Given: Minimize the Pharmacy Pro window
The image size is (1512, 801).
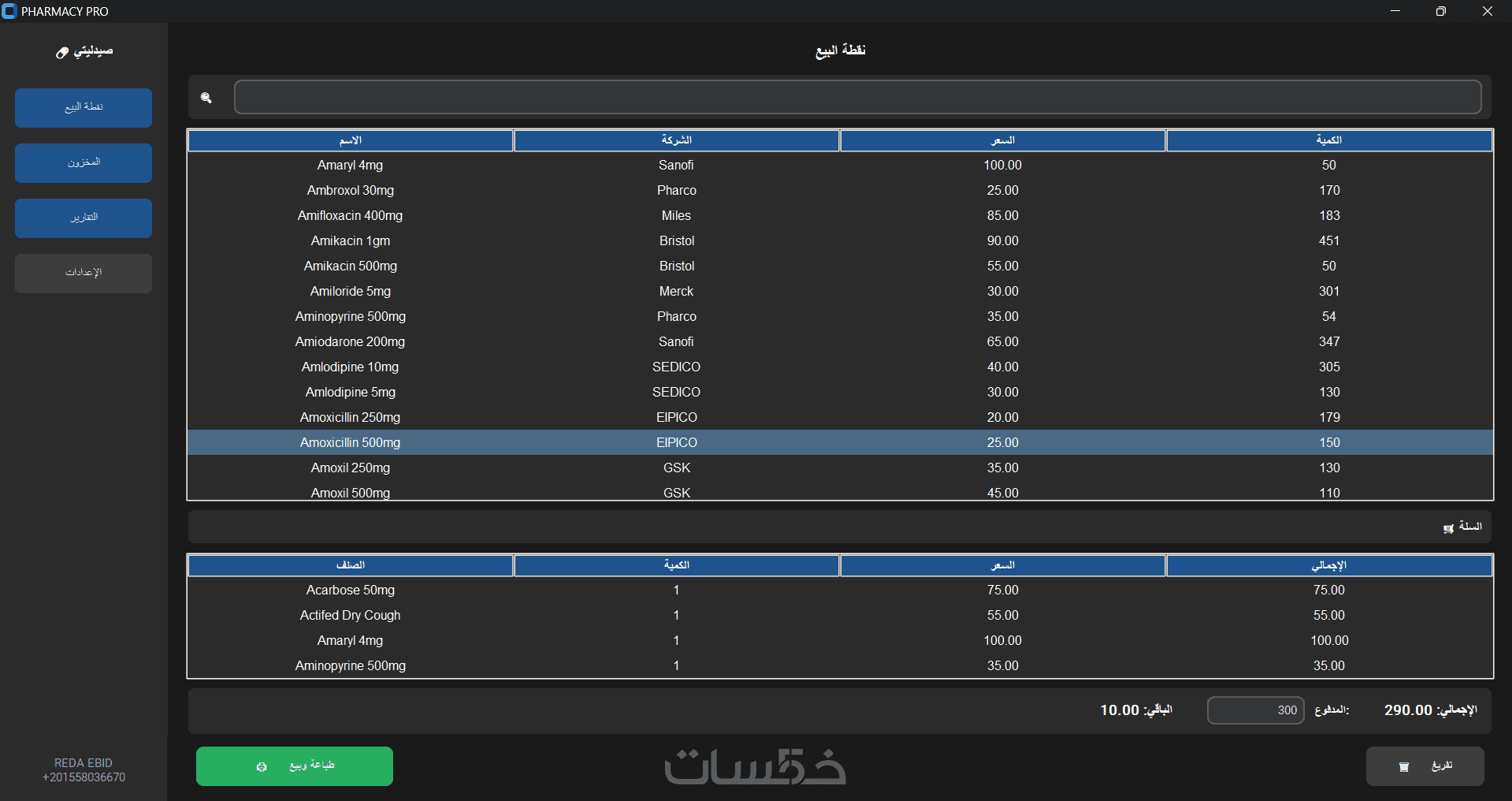Looking at the screenshot, I should (1395, 11).
